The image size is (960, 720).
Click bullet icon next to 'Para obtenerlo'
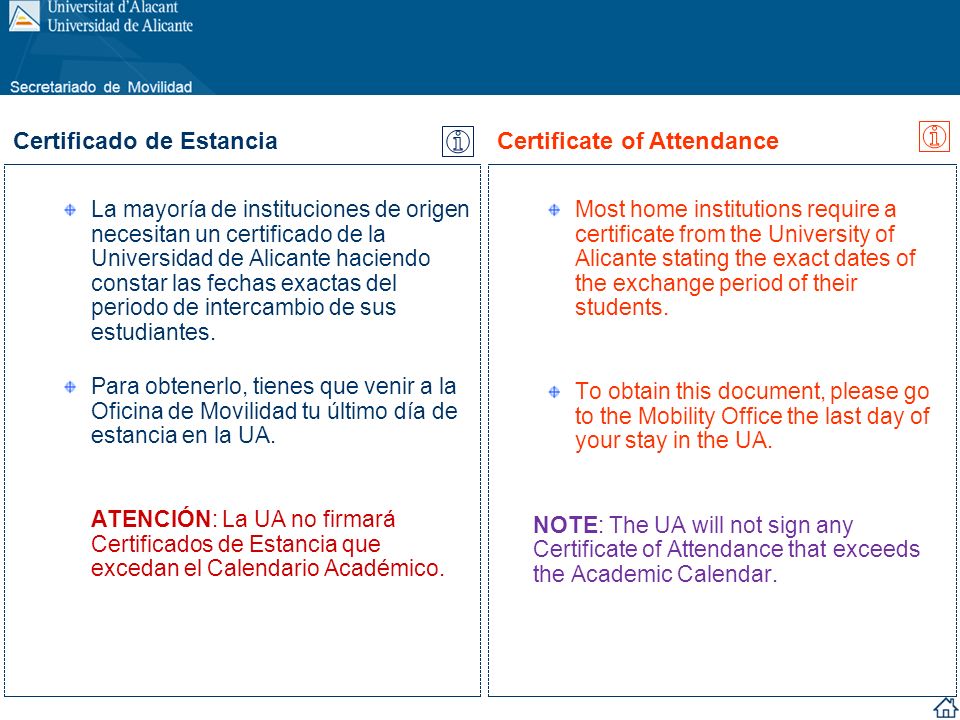click(x=70, y=387)
